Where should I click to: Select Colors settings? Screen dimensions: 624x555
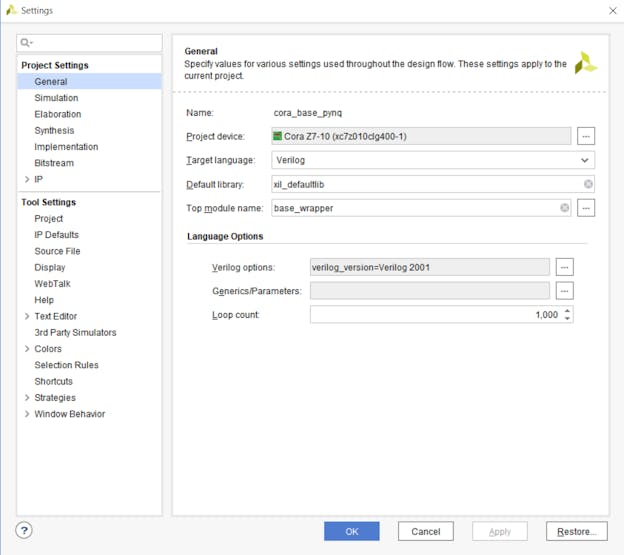48,349
